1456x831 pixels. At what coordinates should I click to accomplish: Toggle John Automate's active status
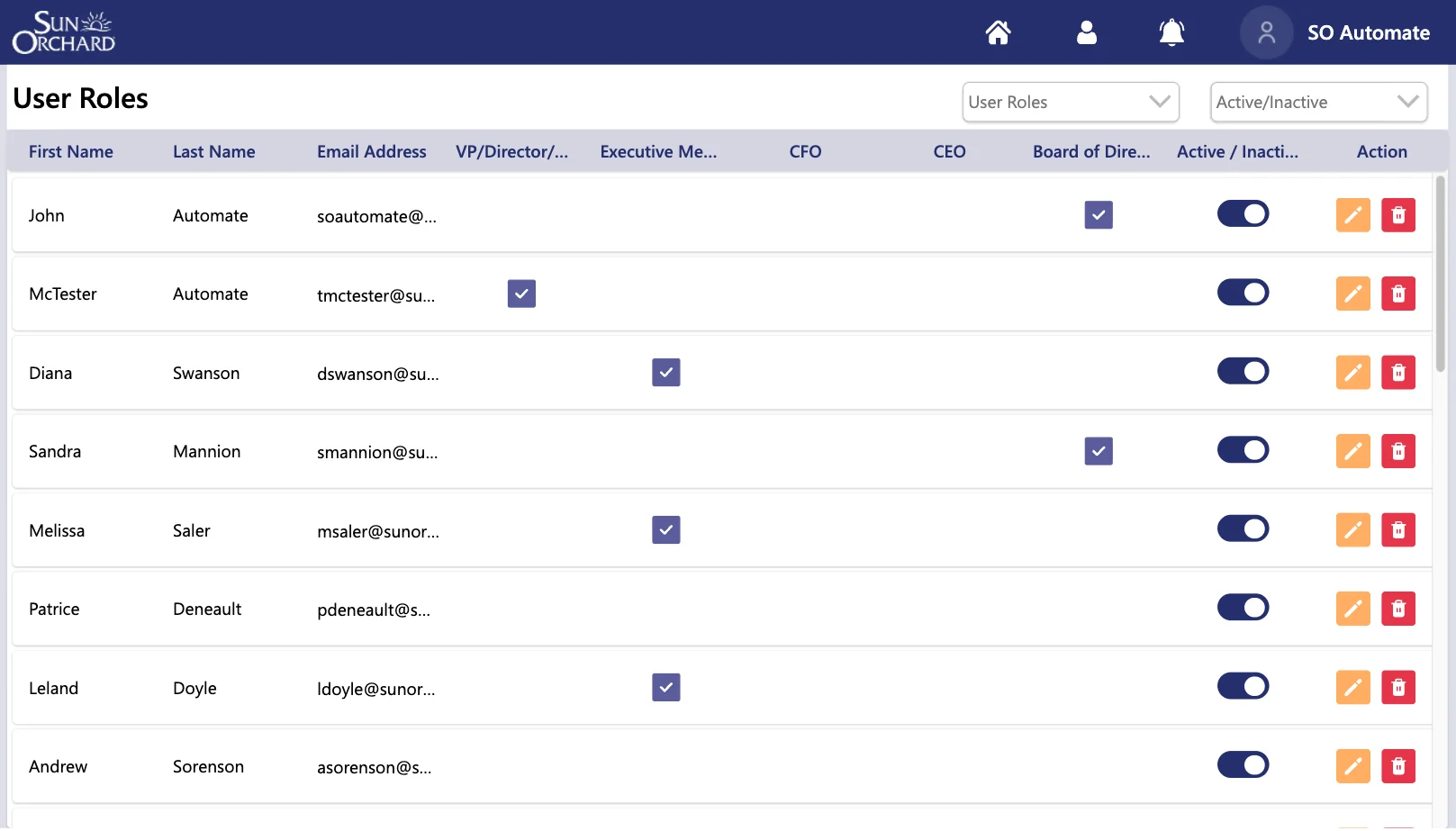pyautogui.click(x=1243, y=213)
